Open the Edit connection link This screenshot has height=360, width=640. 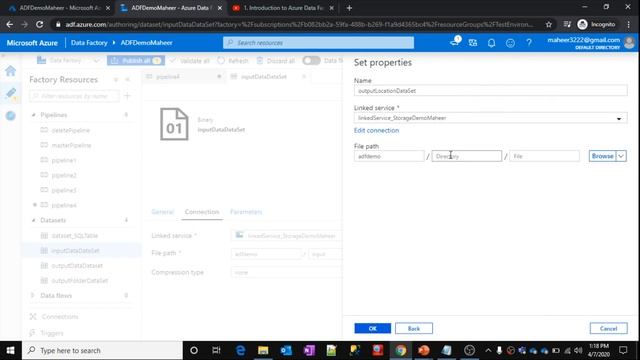pos(376,130)
